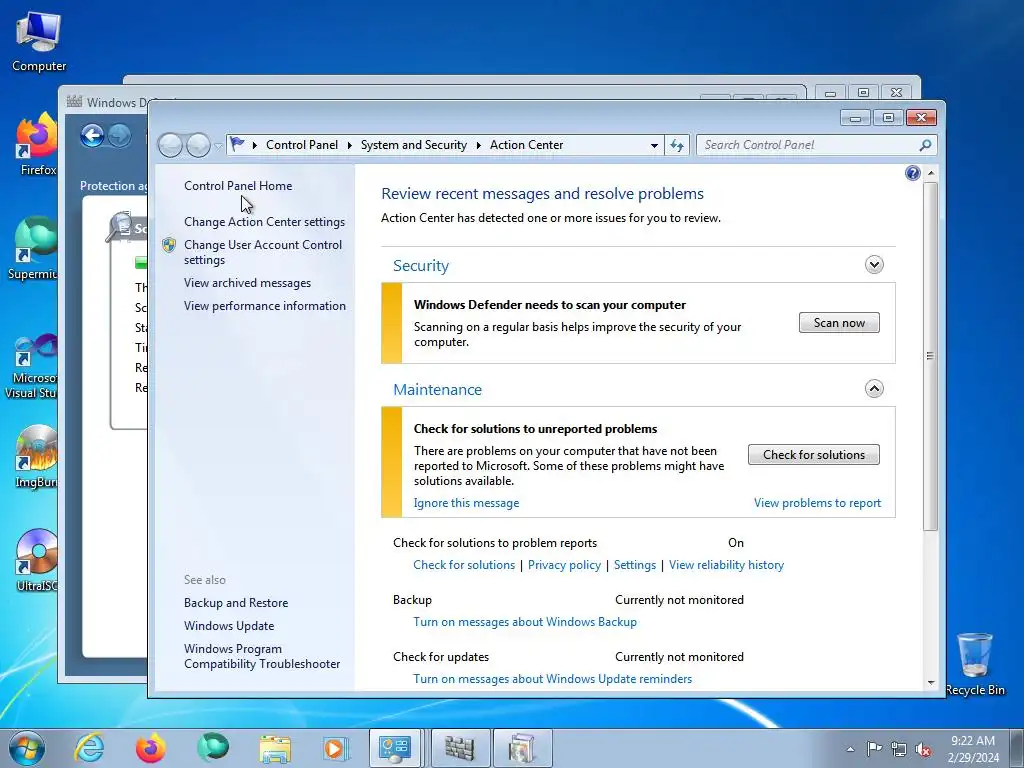Click the search magnifier in Control Panel

point(925,145)
